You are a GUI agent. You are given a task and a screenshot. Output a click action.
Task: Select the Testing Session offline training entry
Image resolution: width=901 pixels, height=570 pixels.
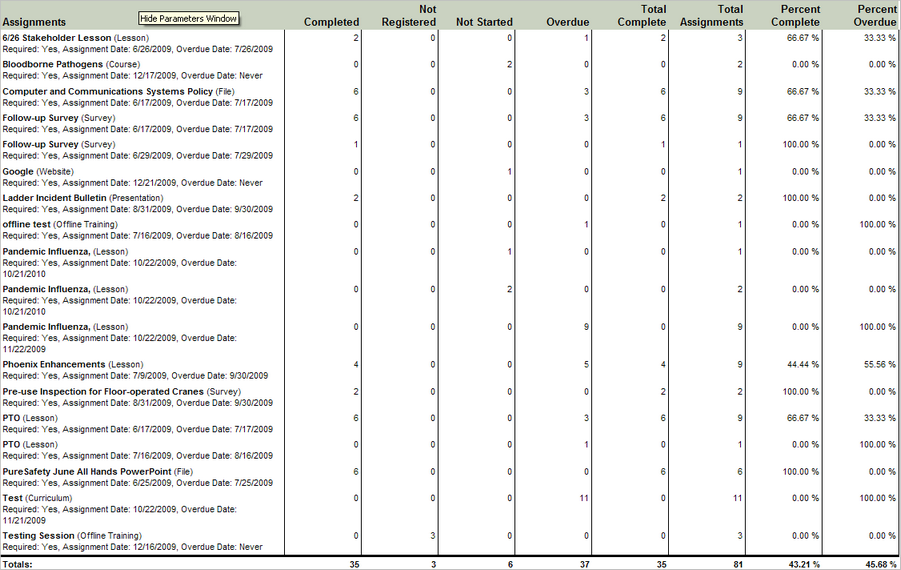point(38,536)
